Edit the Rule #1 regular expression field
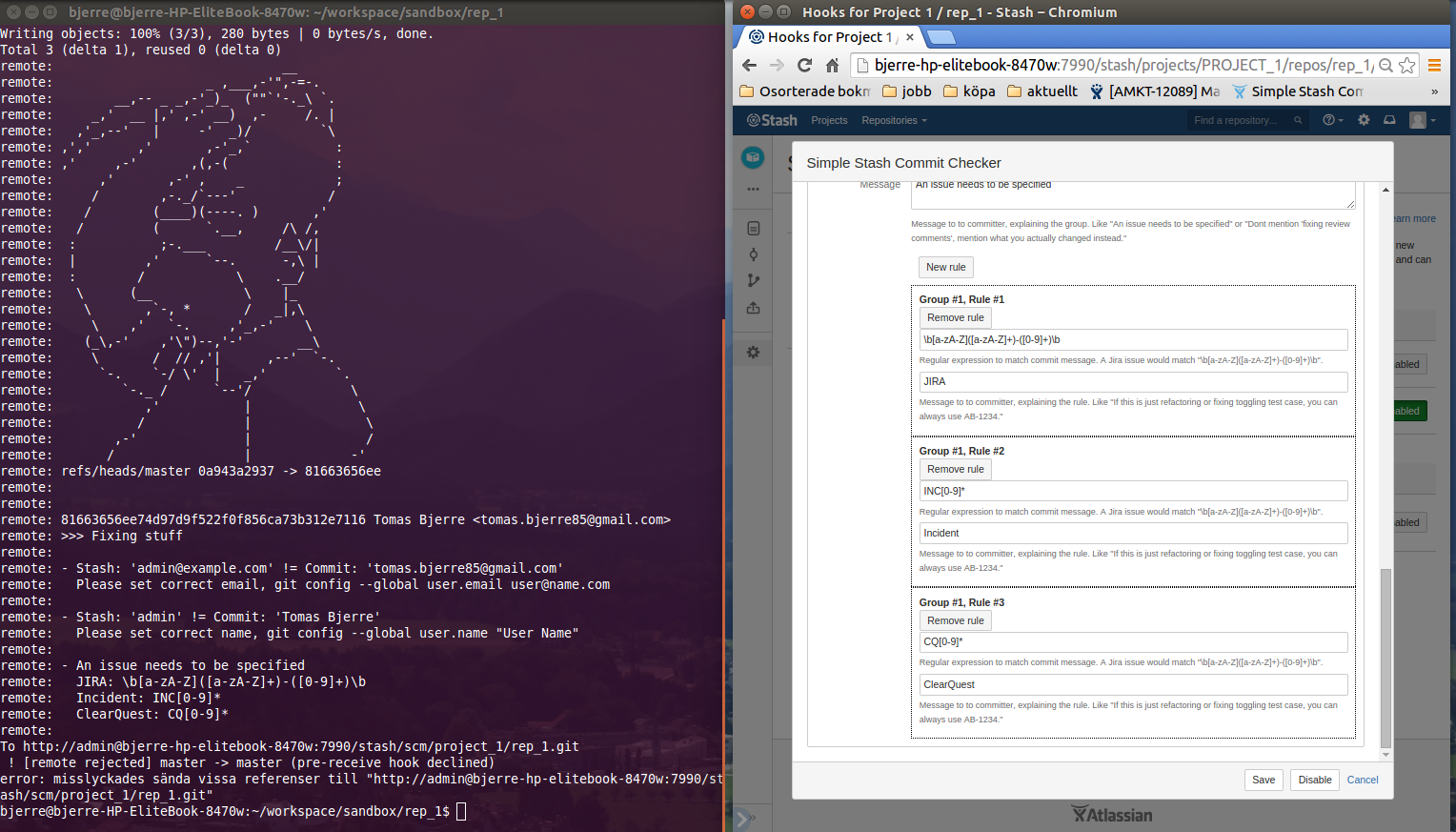Viewport: 1456px width, 832px height. [x=1133, y=339]
